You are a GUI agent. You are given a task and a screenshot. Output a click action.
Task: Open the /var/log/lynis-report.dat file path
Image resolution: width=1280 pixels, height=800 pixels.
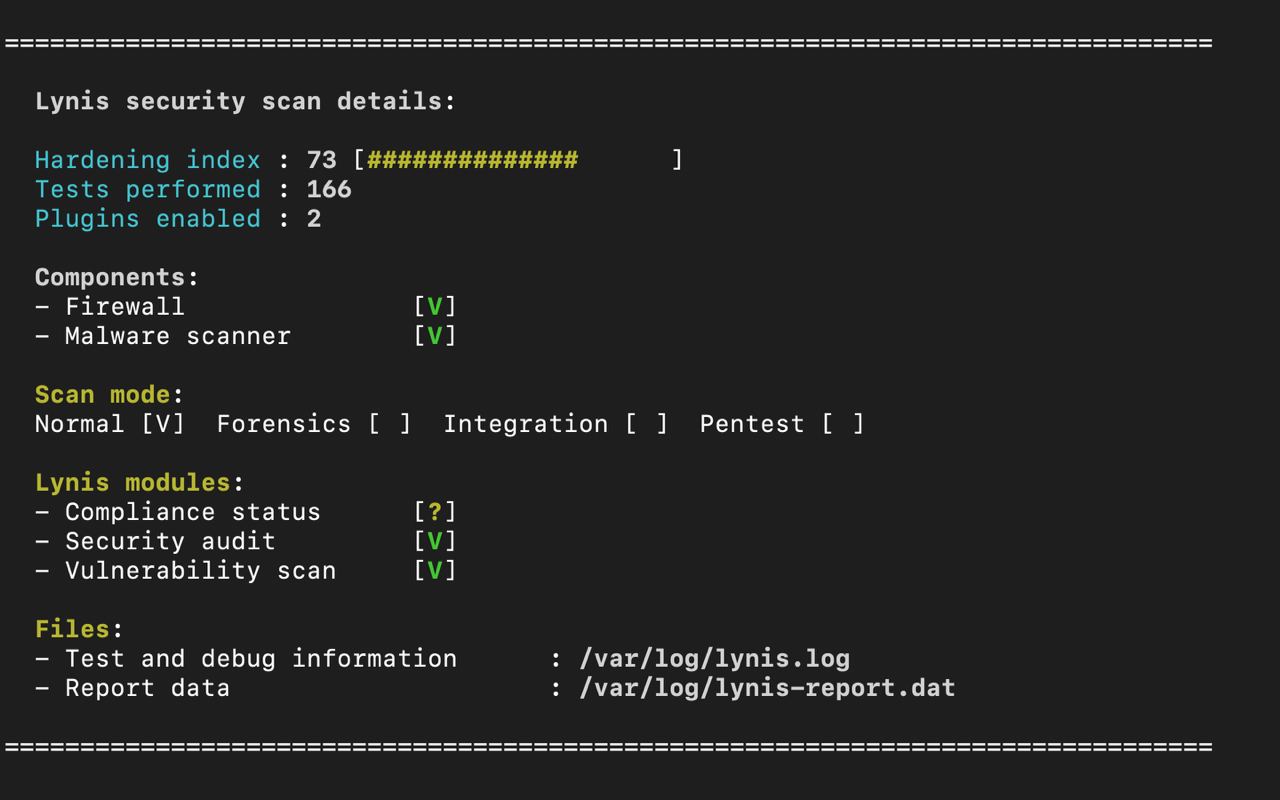(x=767, y=688)
